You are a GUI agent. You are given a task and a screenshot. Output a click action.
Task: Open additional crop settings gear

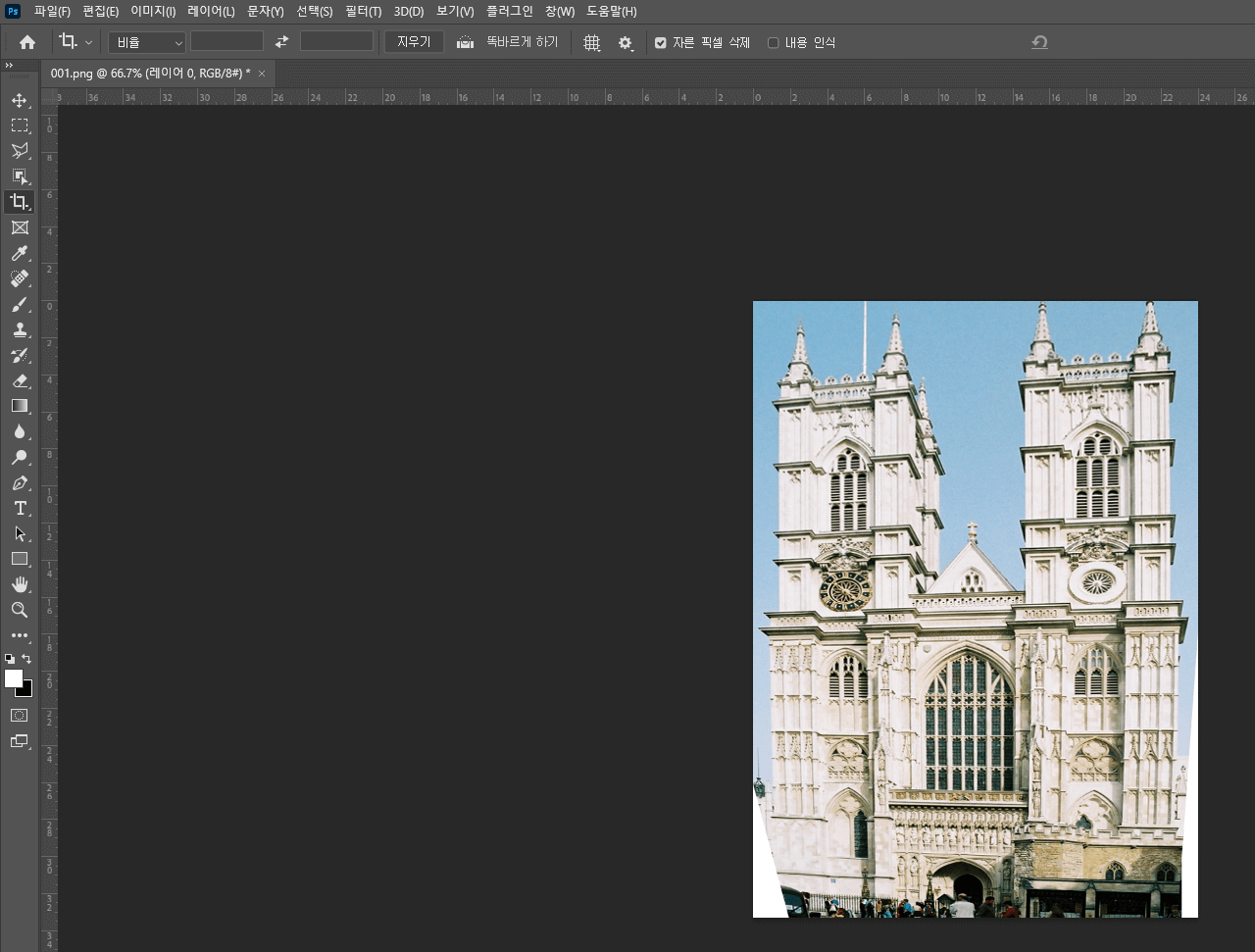[625, 43]
